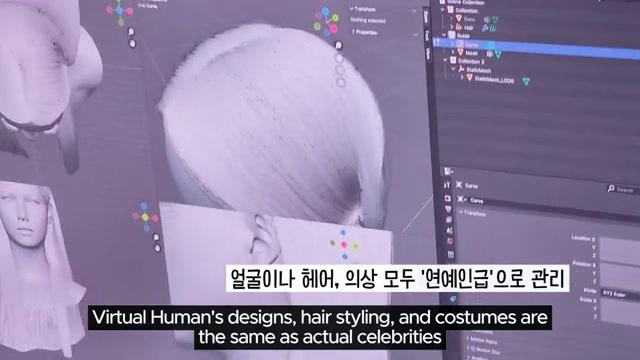The height and width of the screenshot is (360, 640).
Task: Click the zoom icon in the head viewport
Action: 339,45
